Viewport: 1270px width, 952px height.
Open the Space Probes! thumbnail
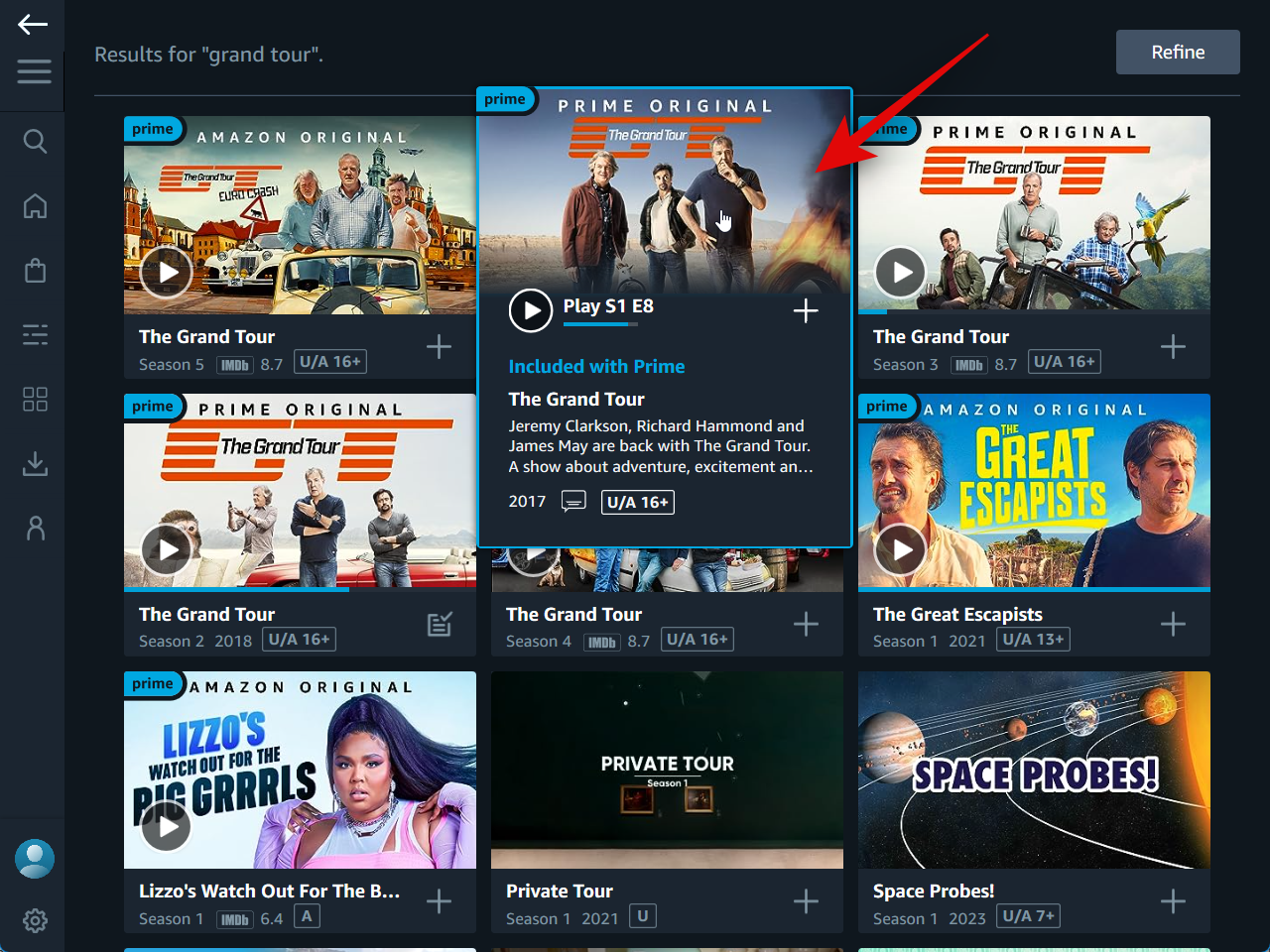click(1034, 770)
